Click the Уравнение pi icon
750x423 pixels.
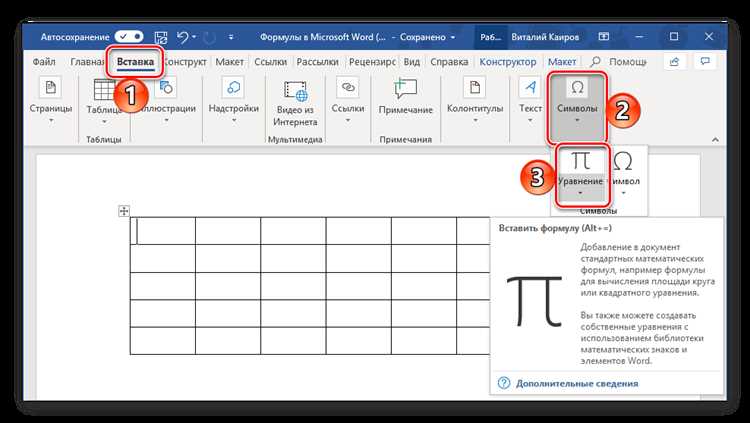(x=581, y=161)
